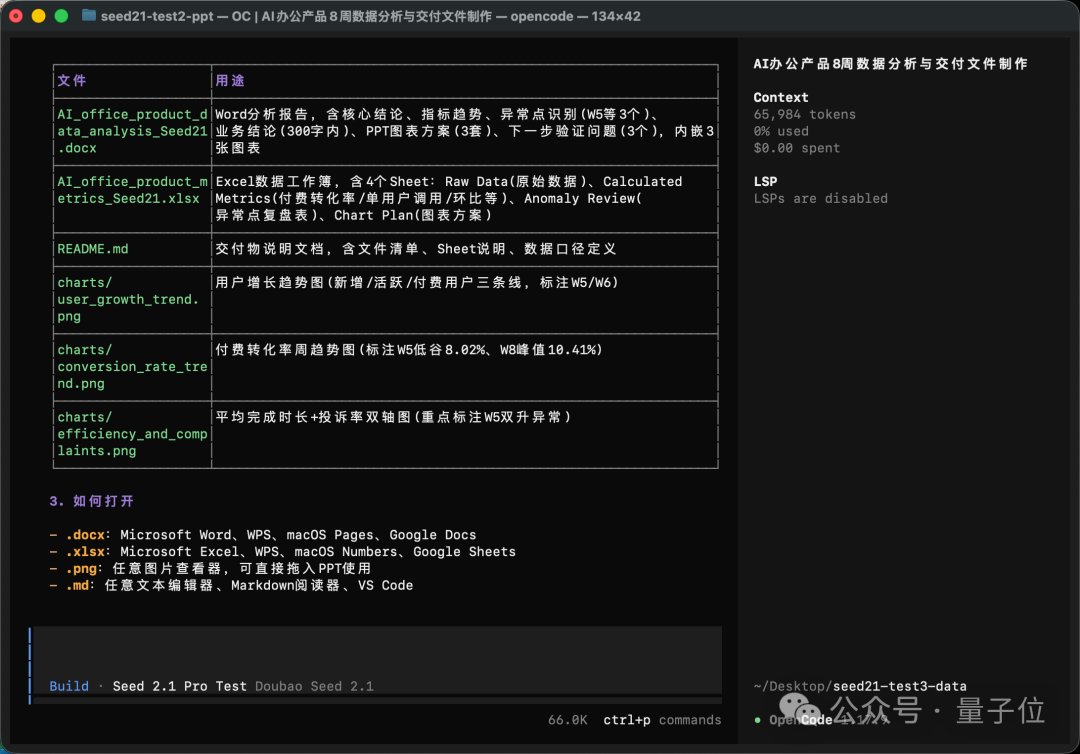Minimize the terminal with the yellow button
This screenshot has height=754, width=1080.
tap(39, 16)
